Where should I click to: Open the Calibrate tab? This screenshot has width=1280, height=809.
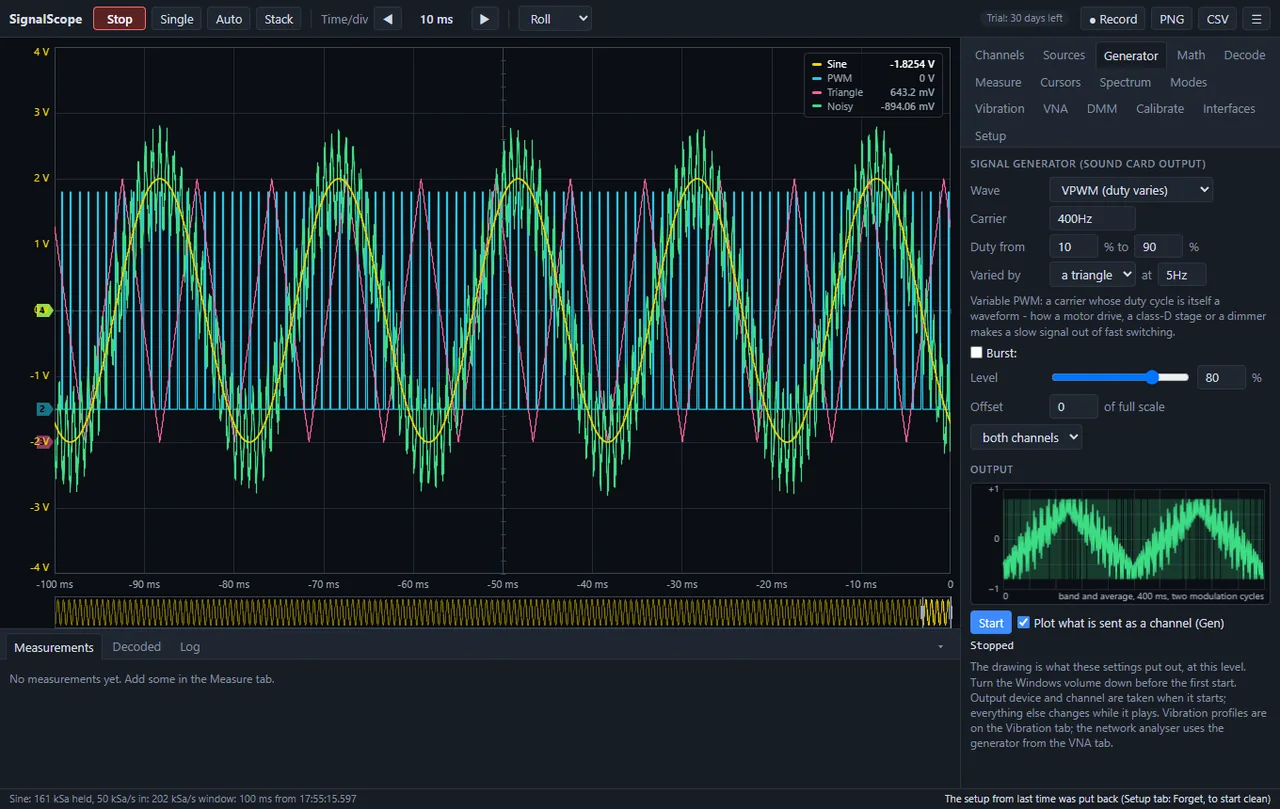click(x=1160, y=109)
